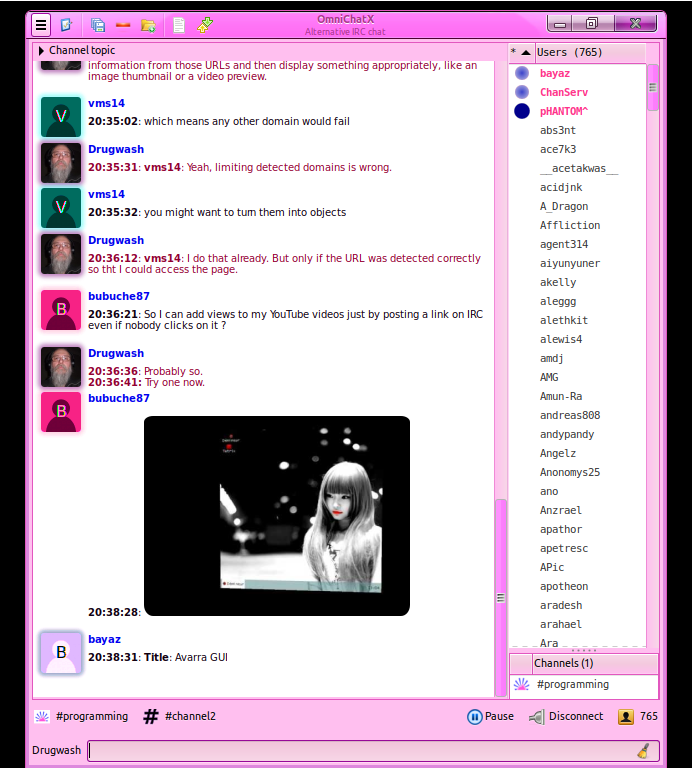Click the Disconnect button
This screenshot has width=692, height=768.
pos(566,717)
